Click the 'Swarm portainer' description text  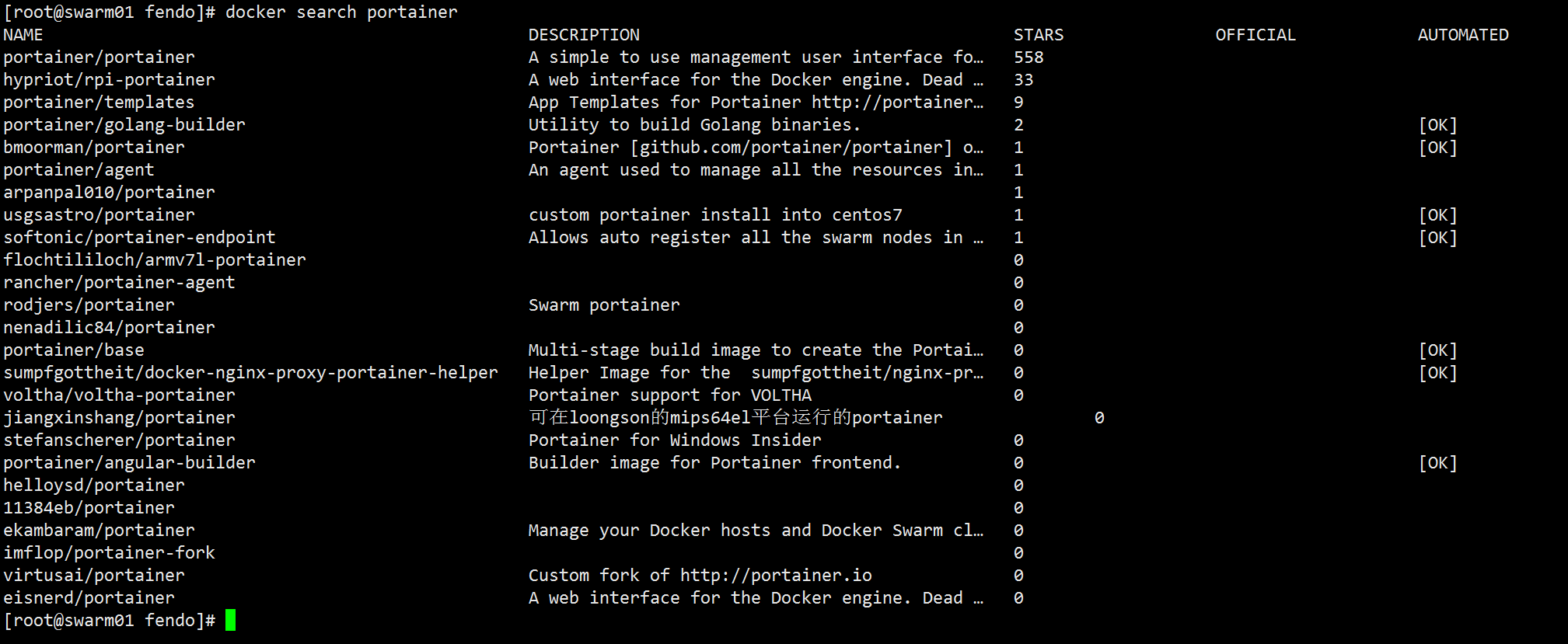coord(604,305)
